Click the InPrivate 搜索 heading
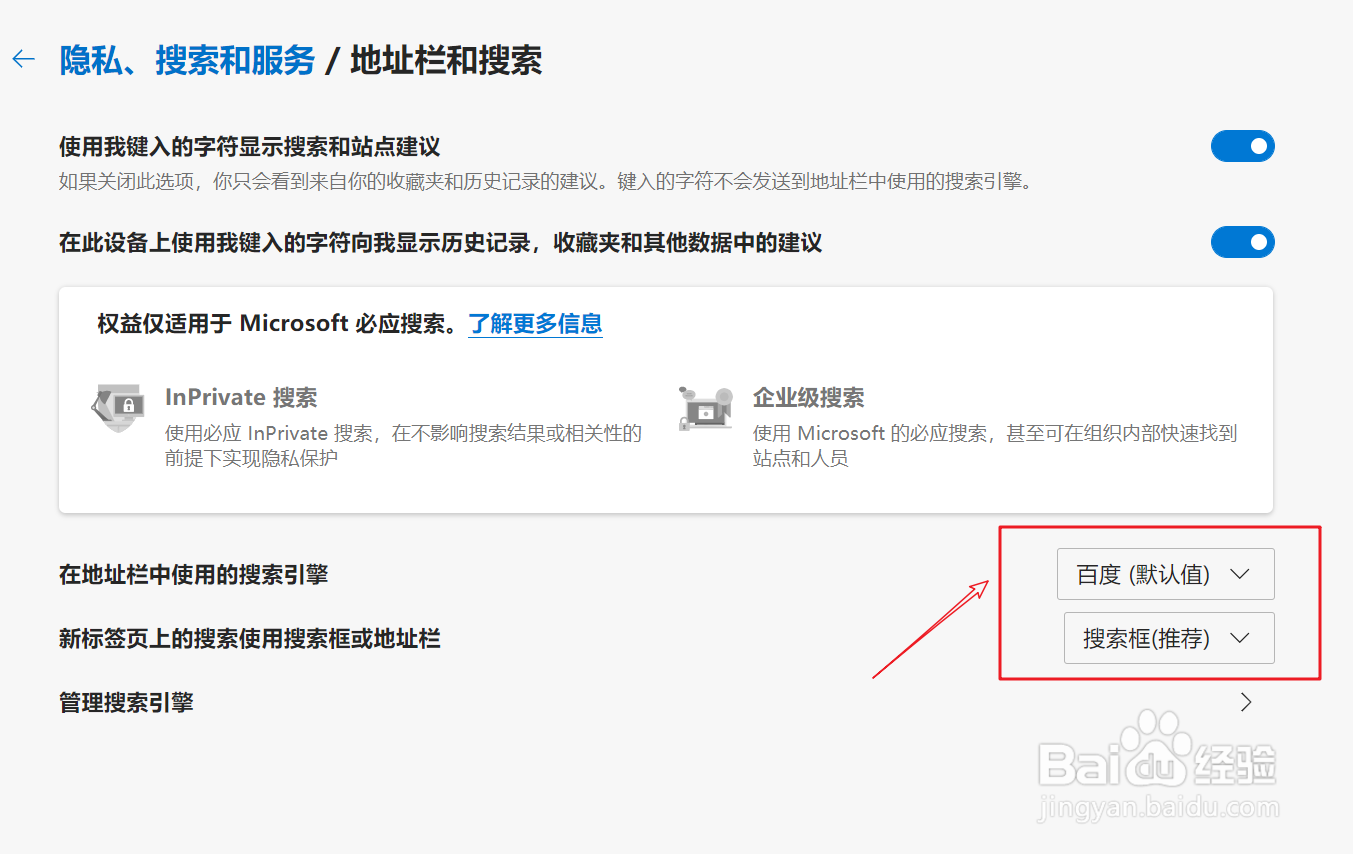The image size is (1353, 854). tap(241, 397)
